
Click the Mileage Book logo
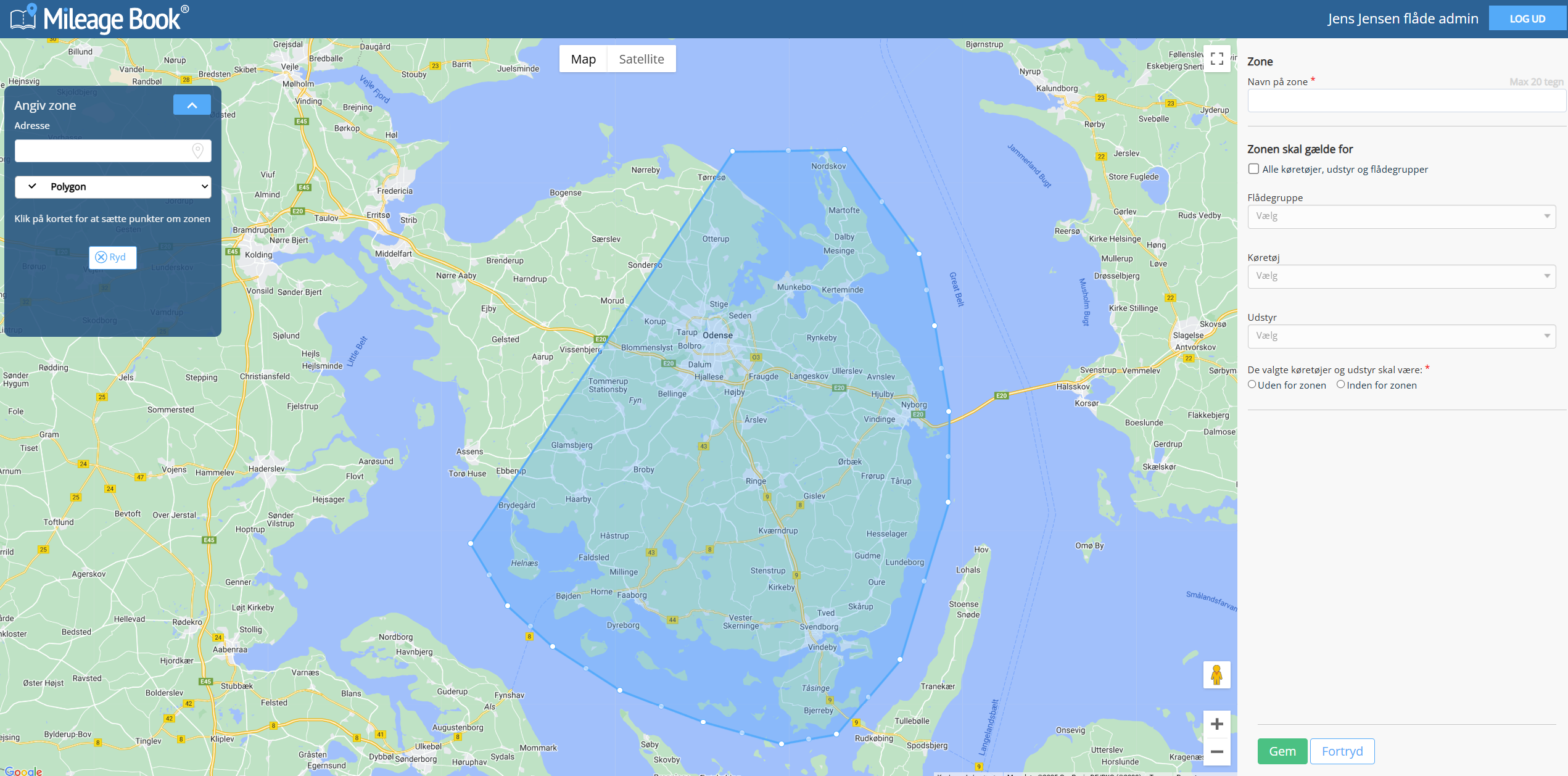99,19
